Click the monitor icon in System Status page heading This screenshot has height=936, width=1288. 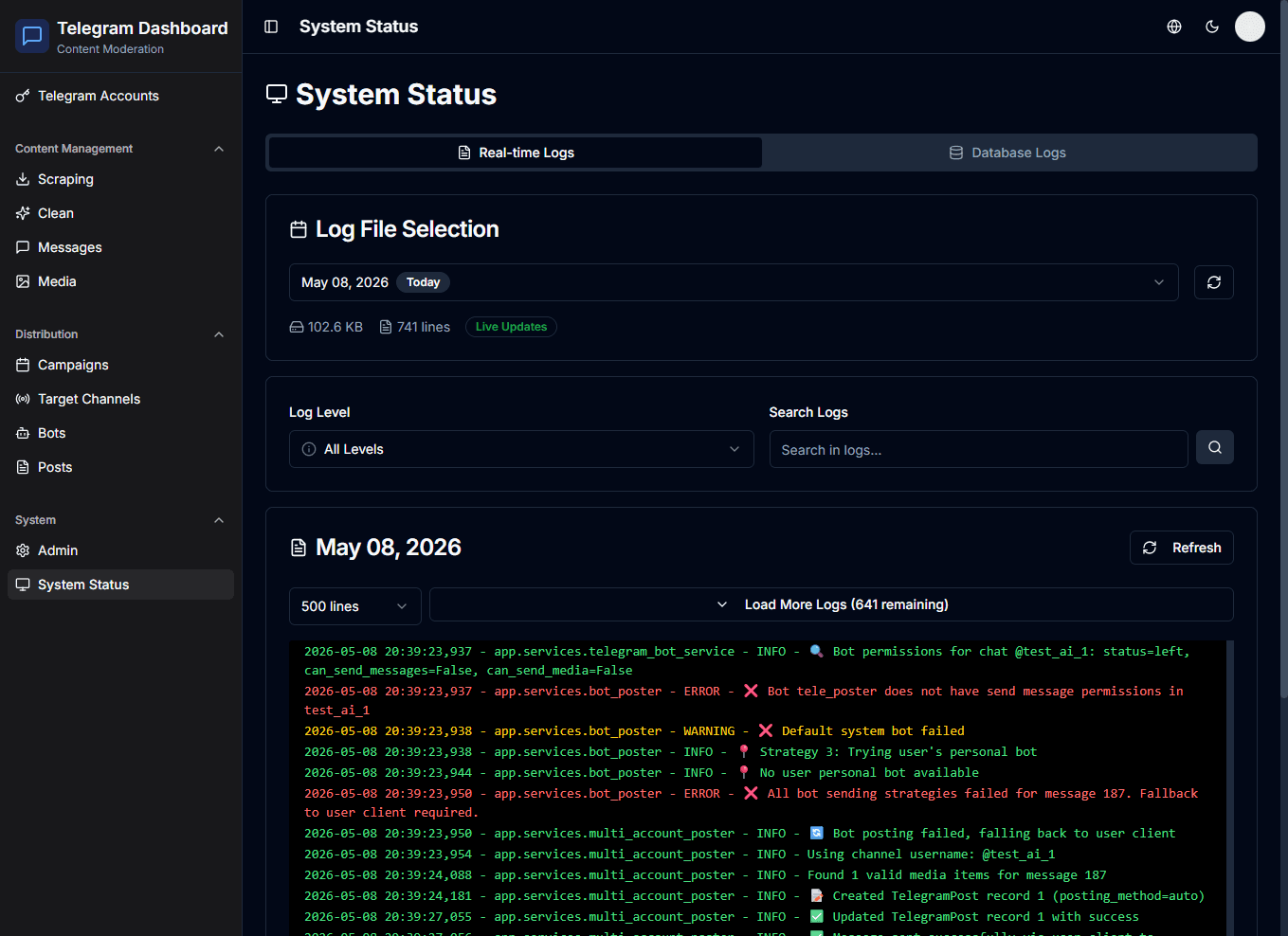(277, 94)
